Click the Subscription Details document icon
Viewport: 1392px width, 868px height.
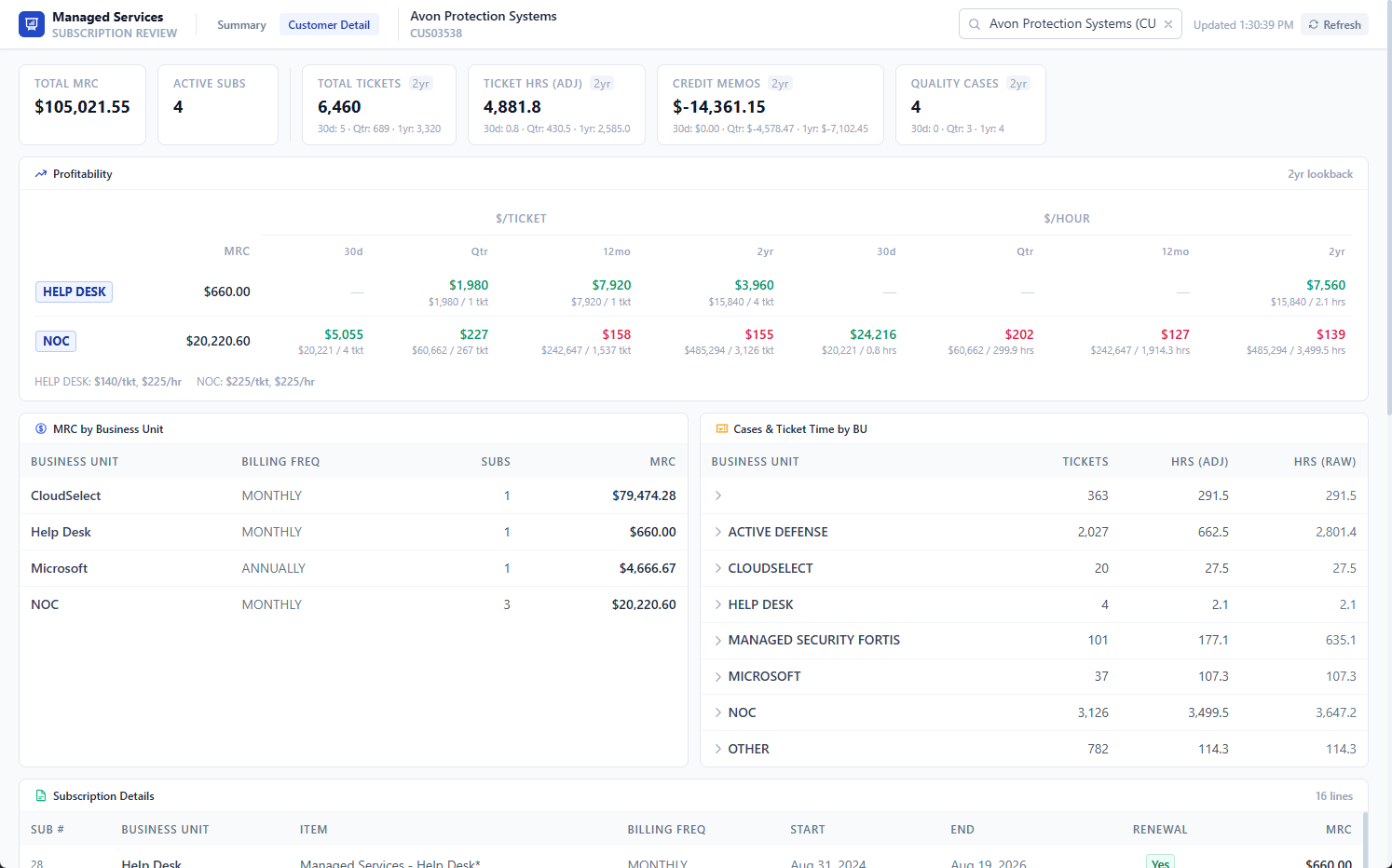tap(41, 796)
